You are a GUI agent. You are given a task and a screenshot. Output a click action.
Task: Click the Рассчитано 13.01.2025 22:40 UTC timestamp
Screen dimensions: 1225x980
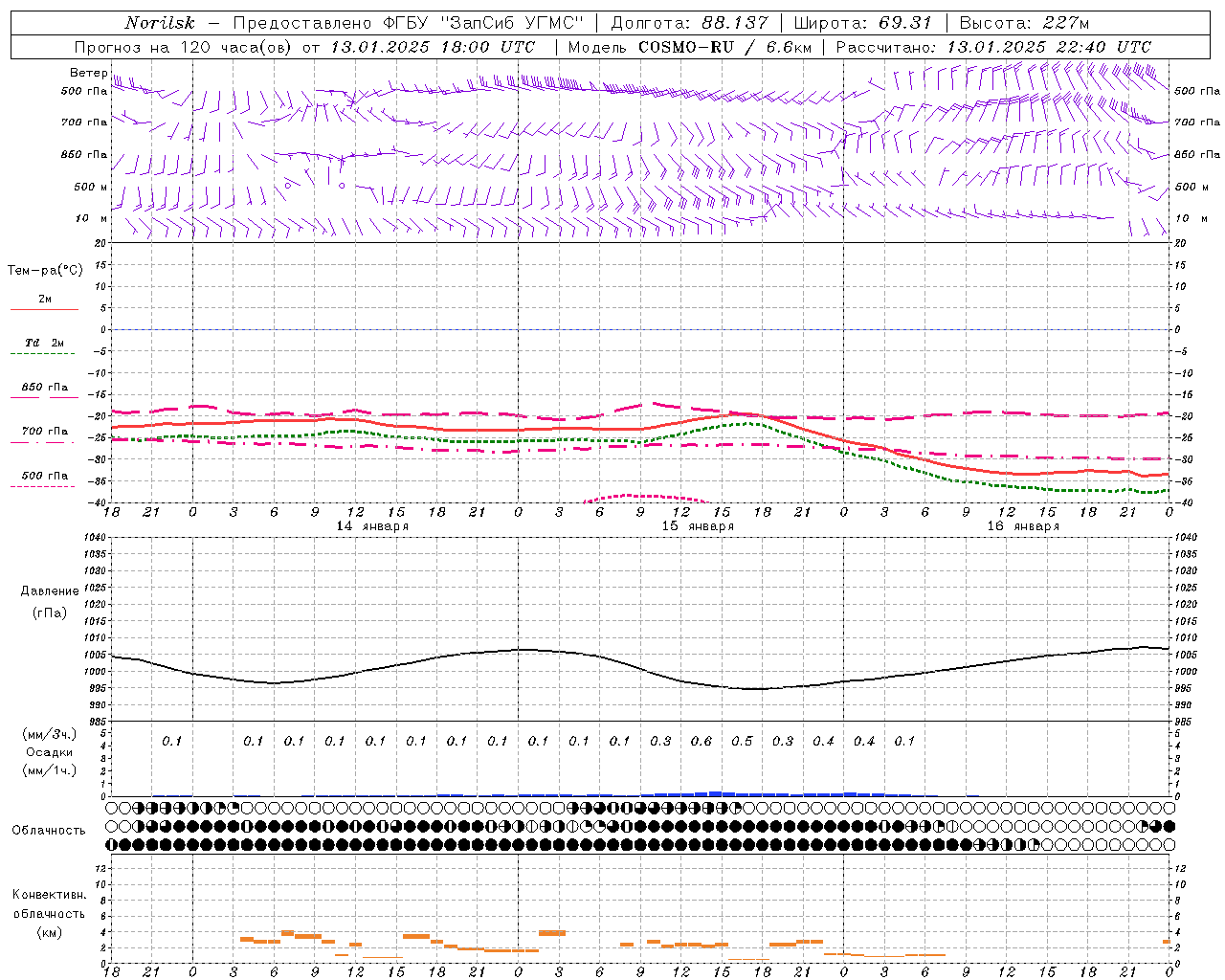(x=993, y=47)
